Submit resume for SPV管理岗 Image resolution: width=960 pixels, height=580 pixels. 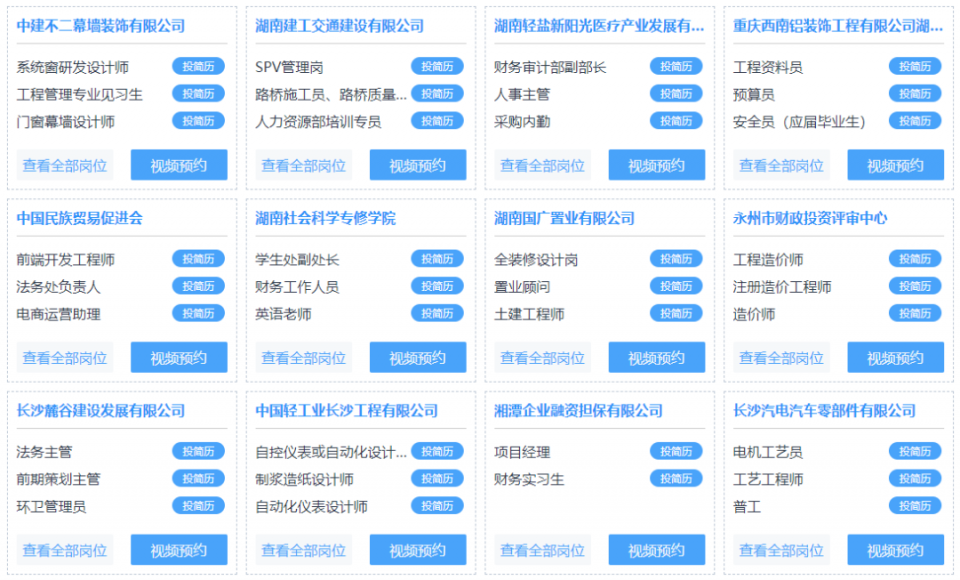437,66
